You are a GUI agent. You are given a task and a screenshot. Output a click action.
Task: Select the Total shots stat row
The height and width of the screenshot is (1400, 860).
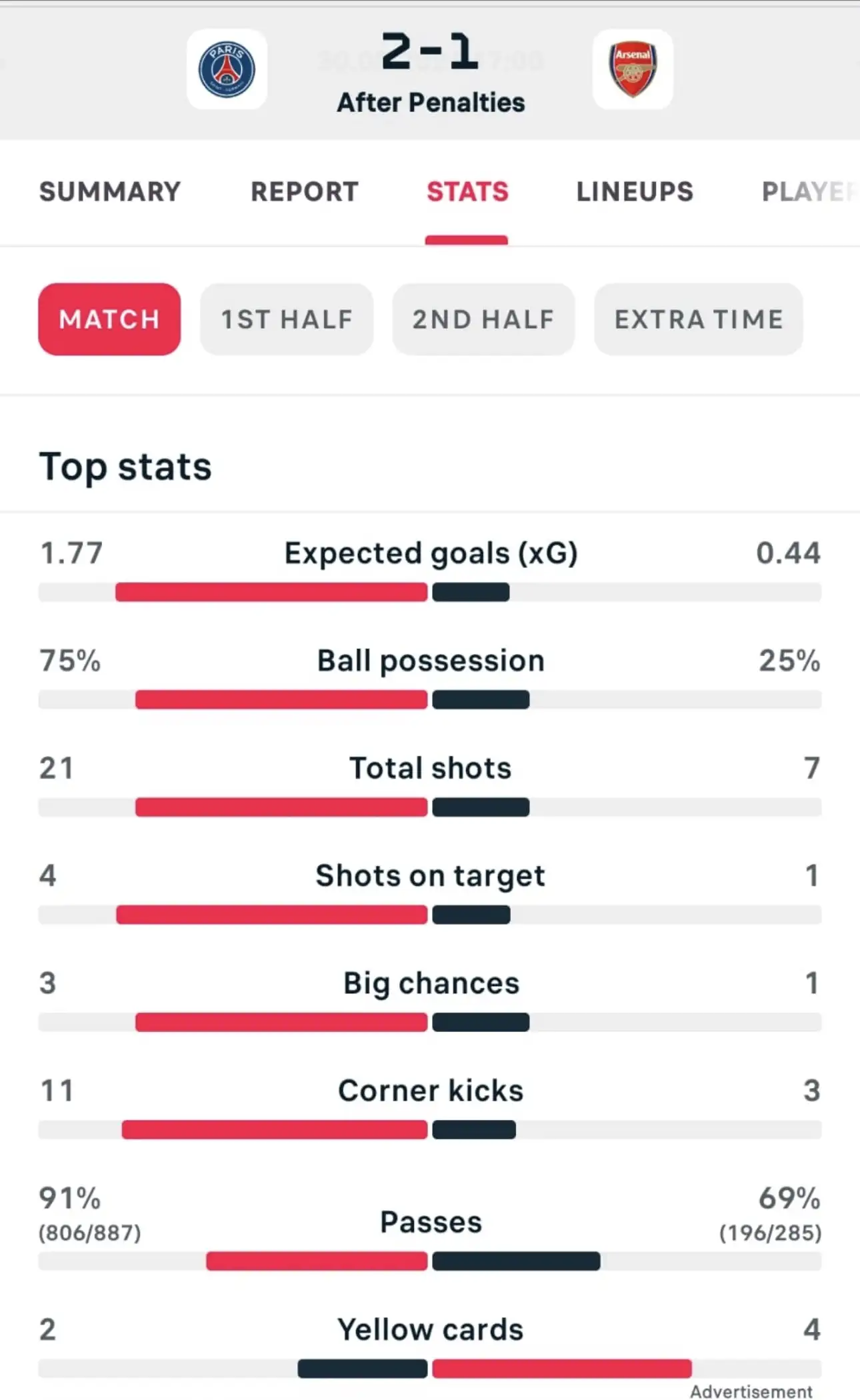point(430,785)
